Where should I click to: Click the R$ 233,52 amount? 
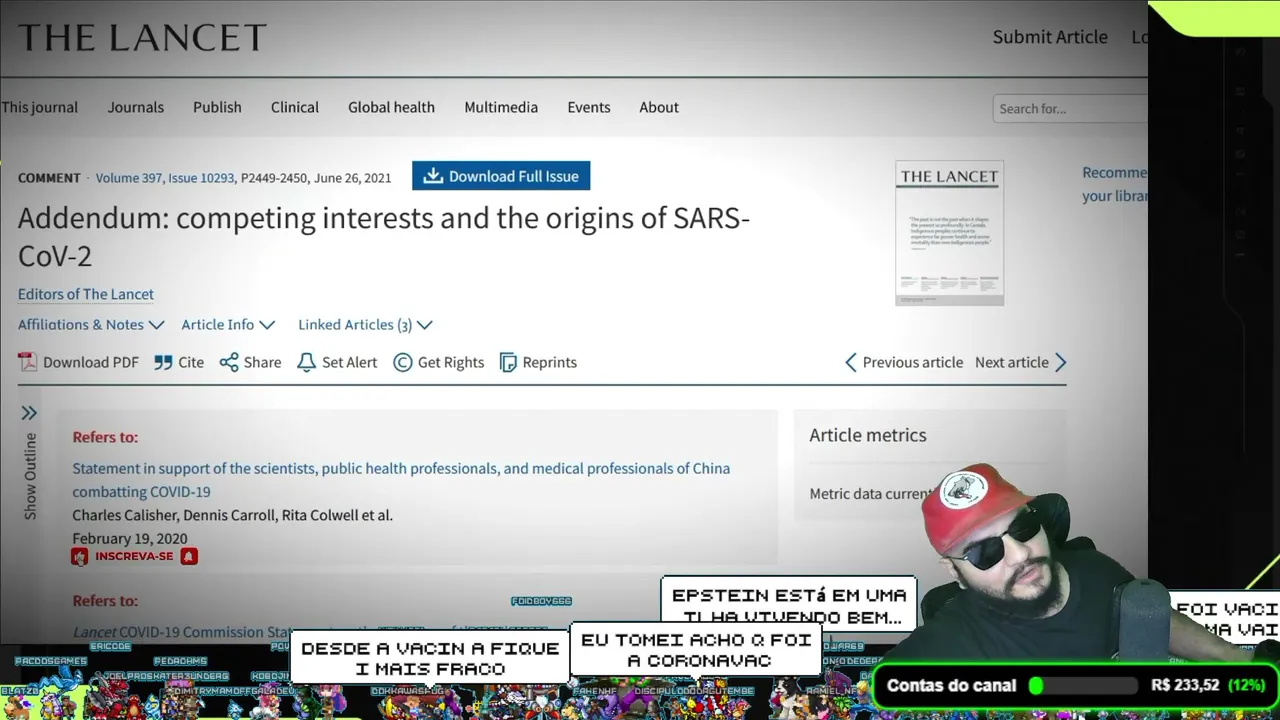pyautogui.click(x=1185, y=685)
